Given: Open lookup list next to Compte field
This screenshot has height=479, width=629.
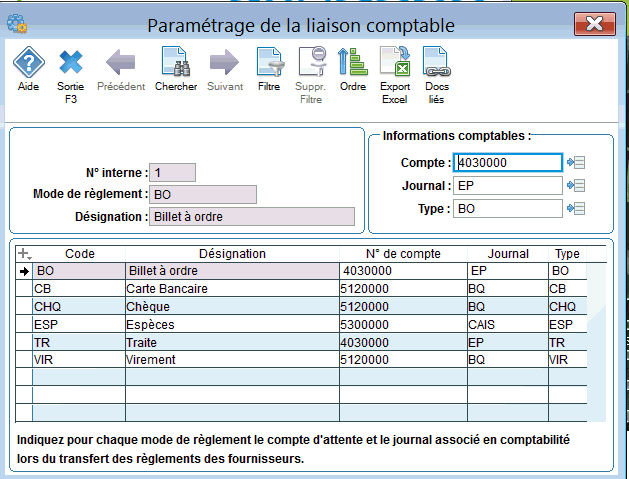Looking at the screenshot, I should tap(576, 162).
